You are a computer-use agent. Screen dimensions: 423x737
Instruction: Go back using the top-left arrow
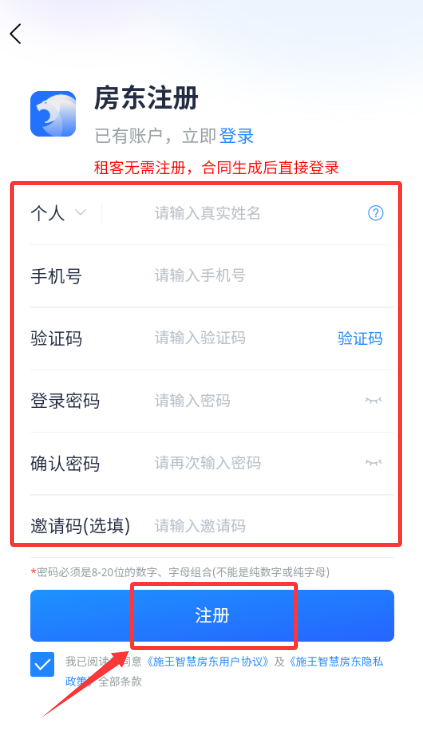16,34
